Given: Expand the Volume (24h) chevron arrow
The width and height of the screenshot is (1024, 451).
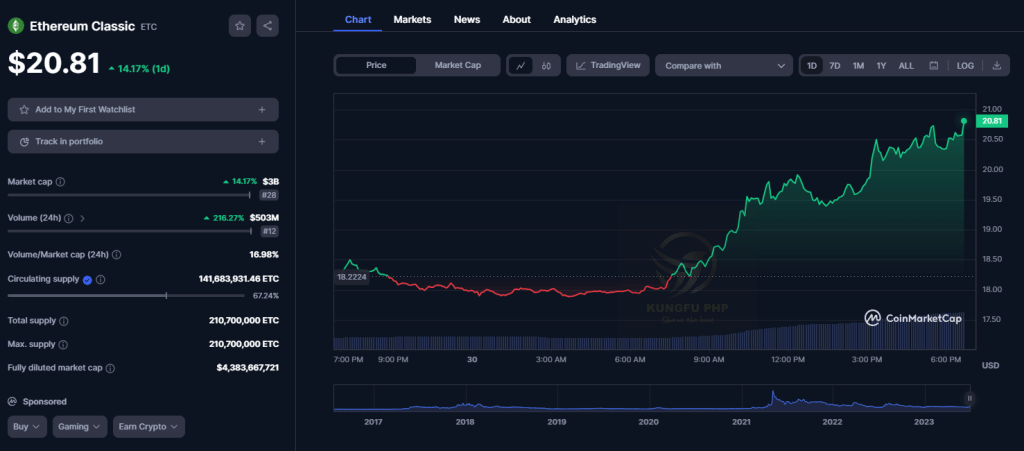Looking at the screenshot, I should click(82, 218).
